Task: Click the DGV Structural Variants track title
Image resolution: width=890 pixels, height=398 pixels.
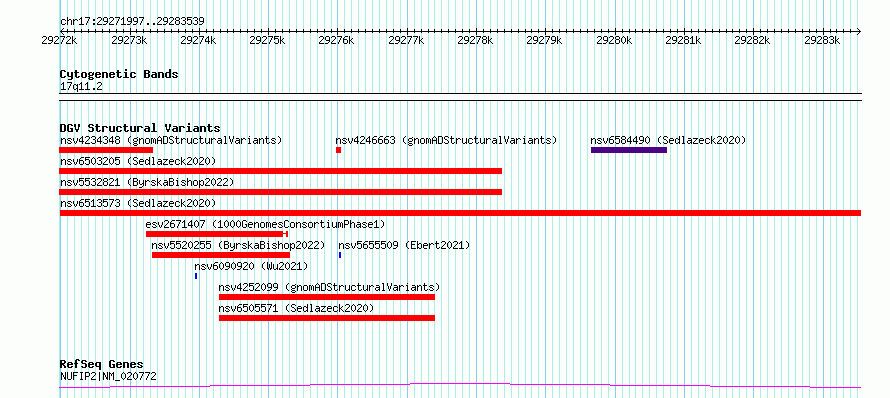Action: 140,128
